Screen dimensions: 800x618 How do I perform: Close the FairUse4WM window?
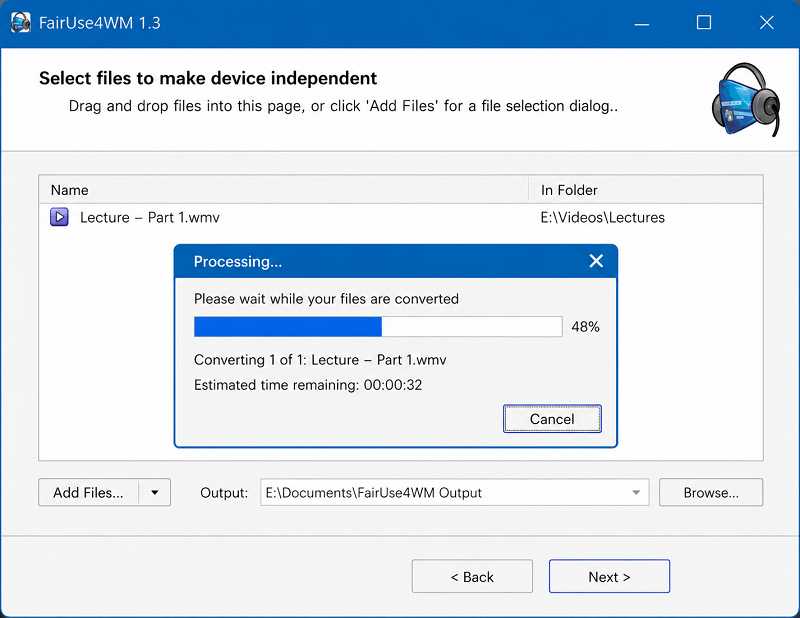766,23
